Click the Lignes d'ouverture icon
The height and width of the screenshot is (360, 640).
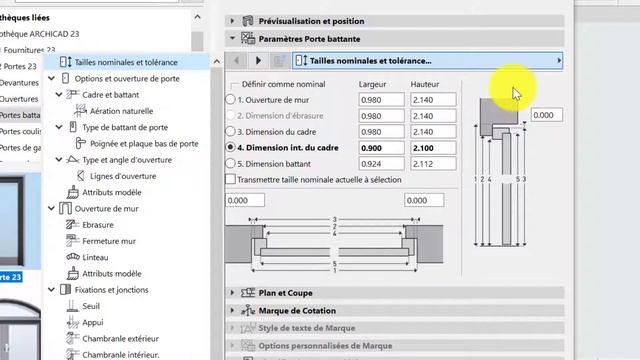[x=80, y=176]
